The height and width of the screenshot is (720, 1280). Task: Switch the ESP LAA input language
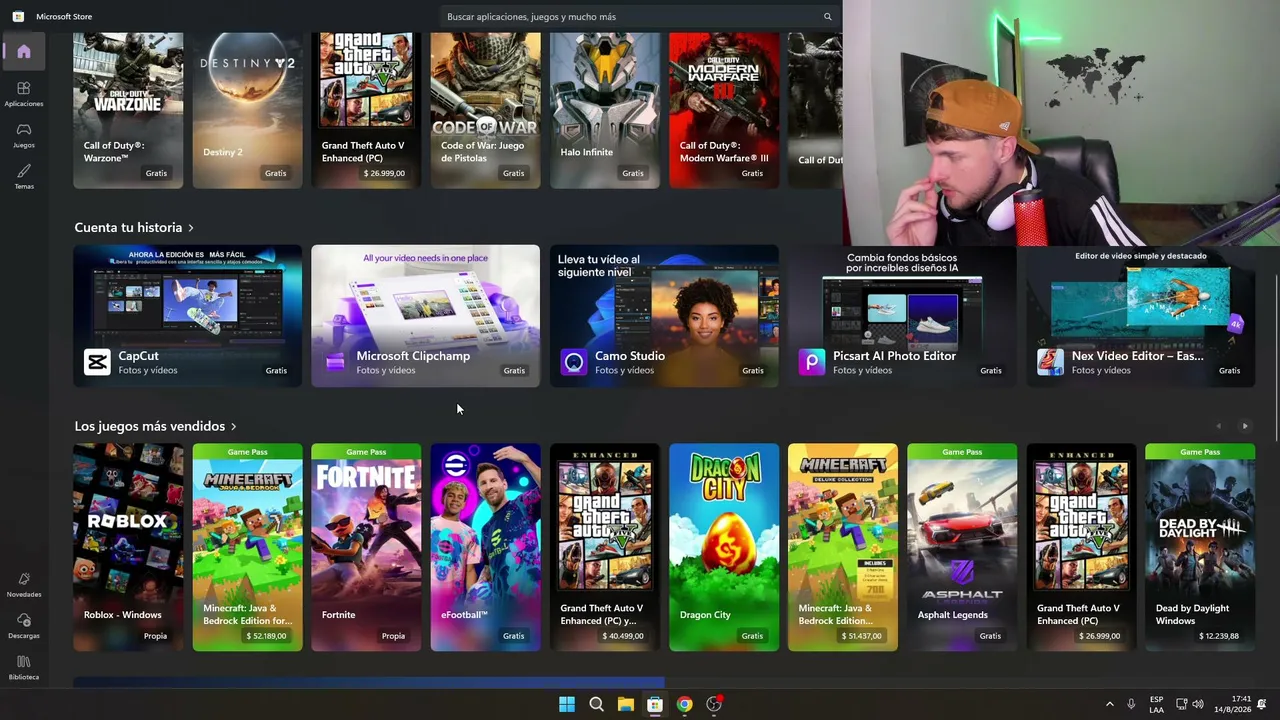click(1156, 704)
